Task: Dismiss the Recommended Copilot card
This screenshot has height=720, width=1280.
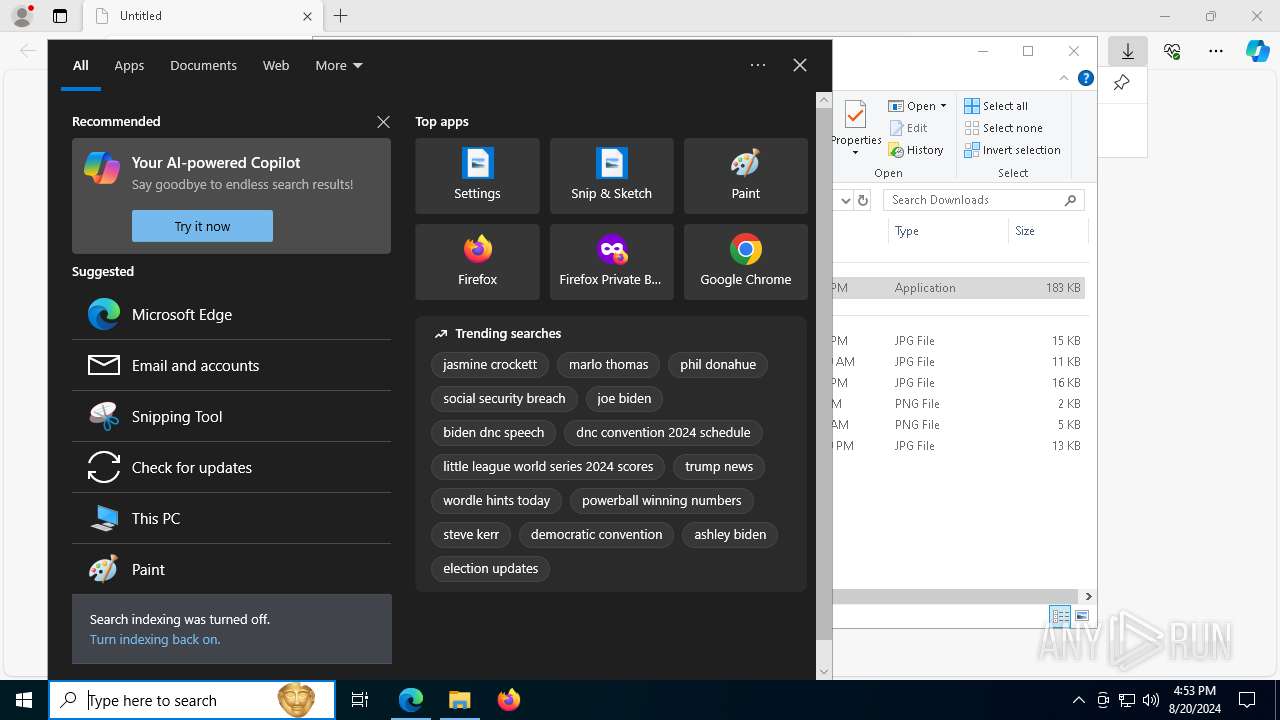Action: coord(383,122)
